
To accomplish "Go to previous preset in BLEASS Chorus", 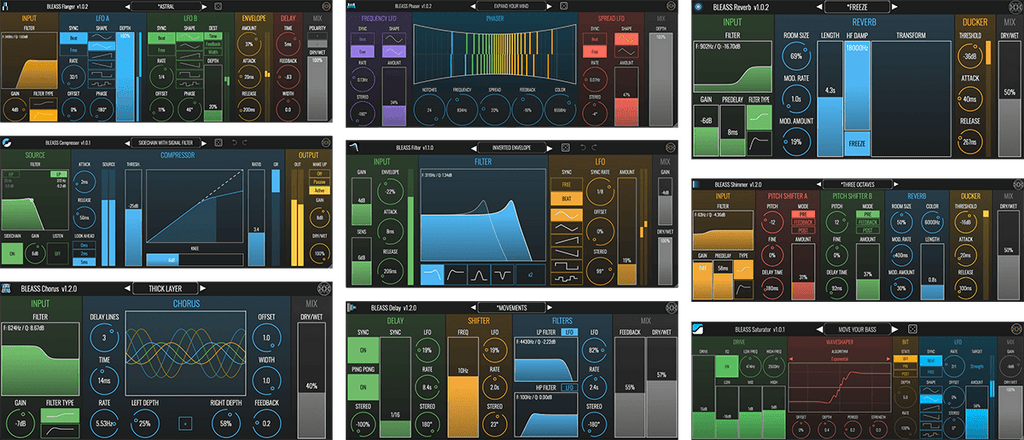I will [x=127, y=288].
